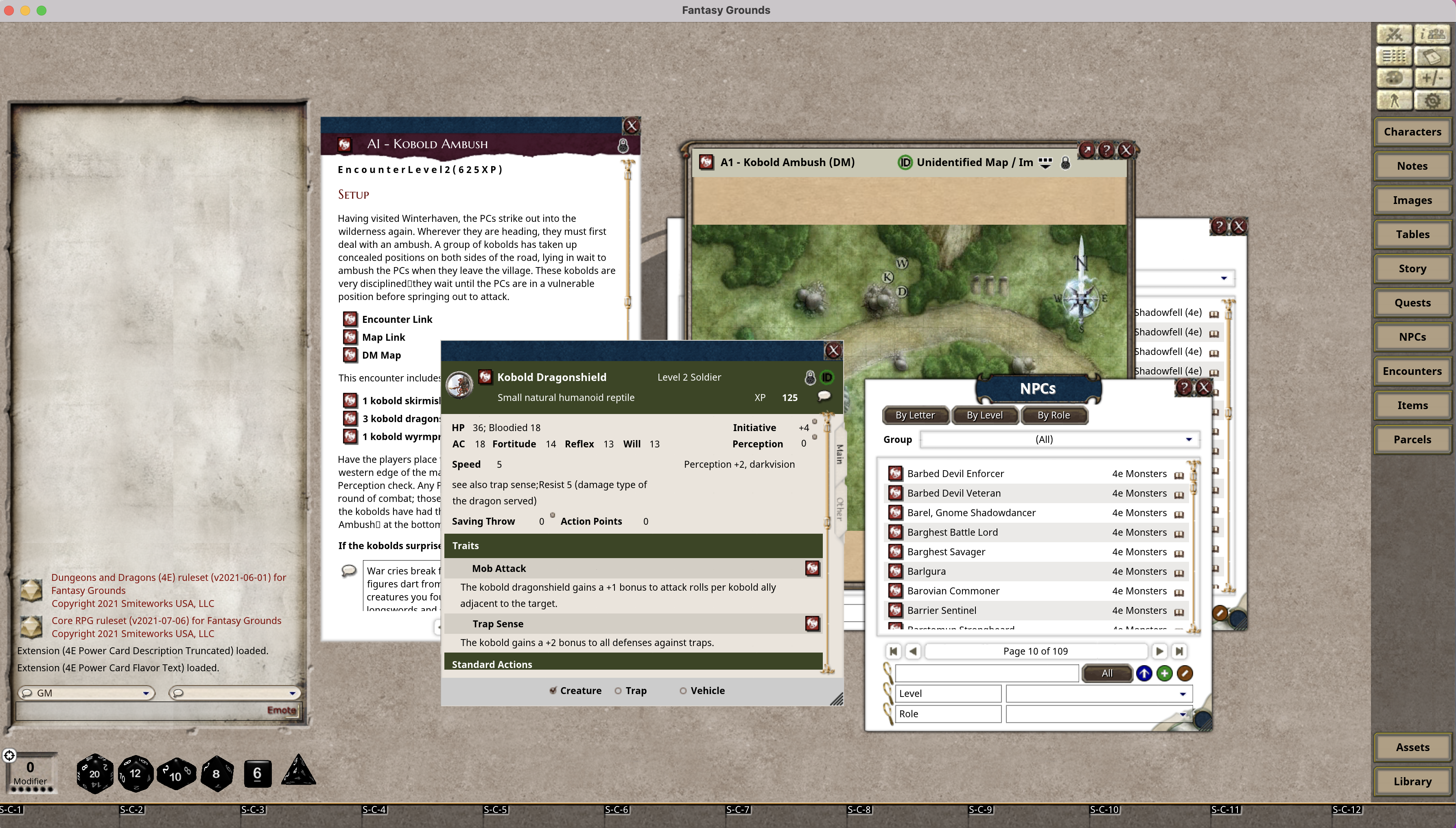This screenshot has height=828, width=1456.
Task: Select the Main tab on Kobold Dragonshield sheet
Action: click(x=839, y=454)
